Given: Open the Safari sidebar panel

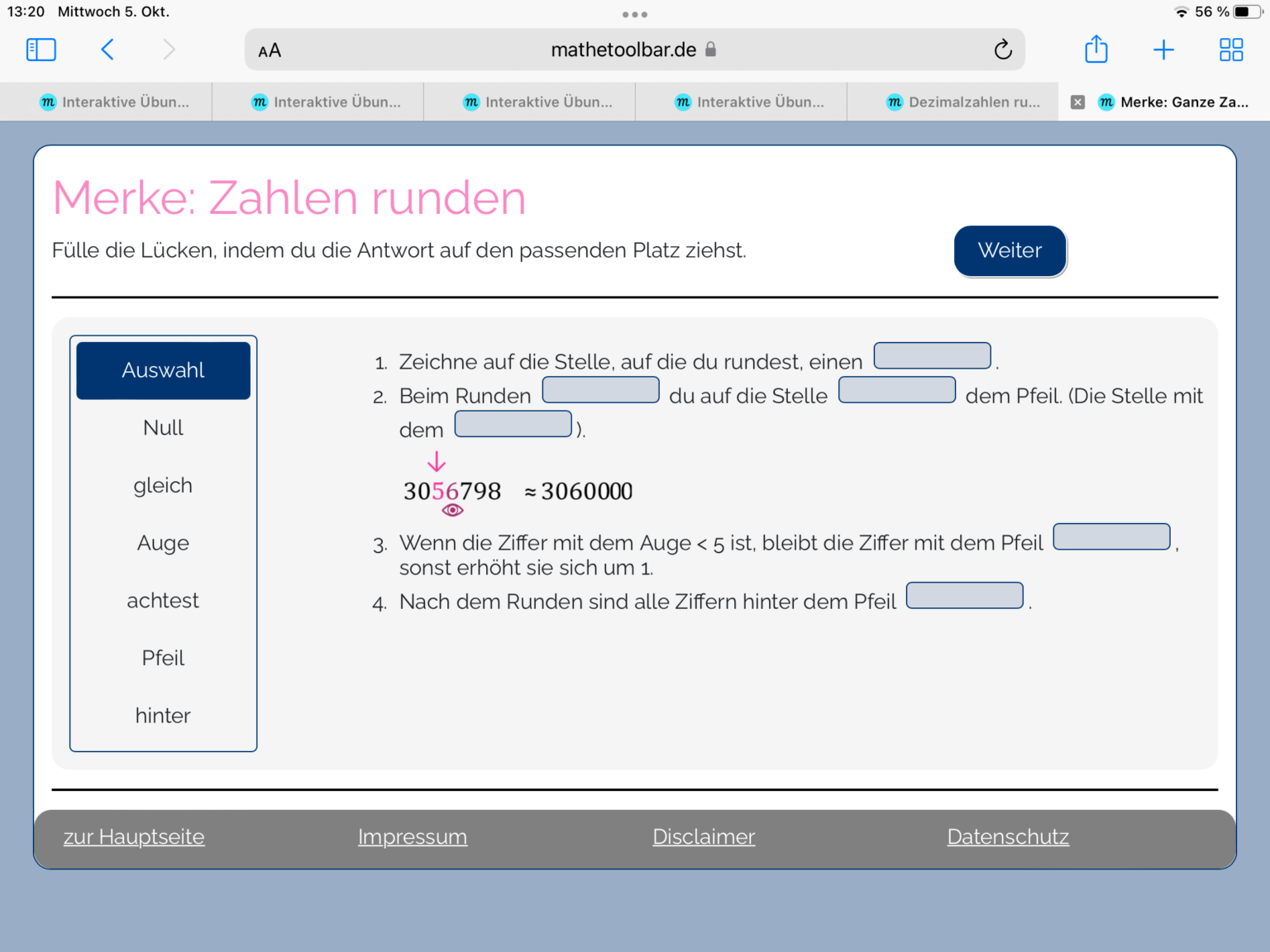Looking at the screenshot, I should [41, 50].
